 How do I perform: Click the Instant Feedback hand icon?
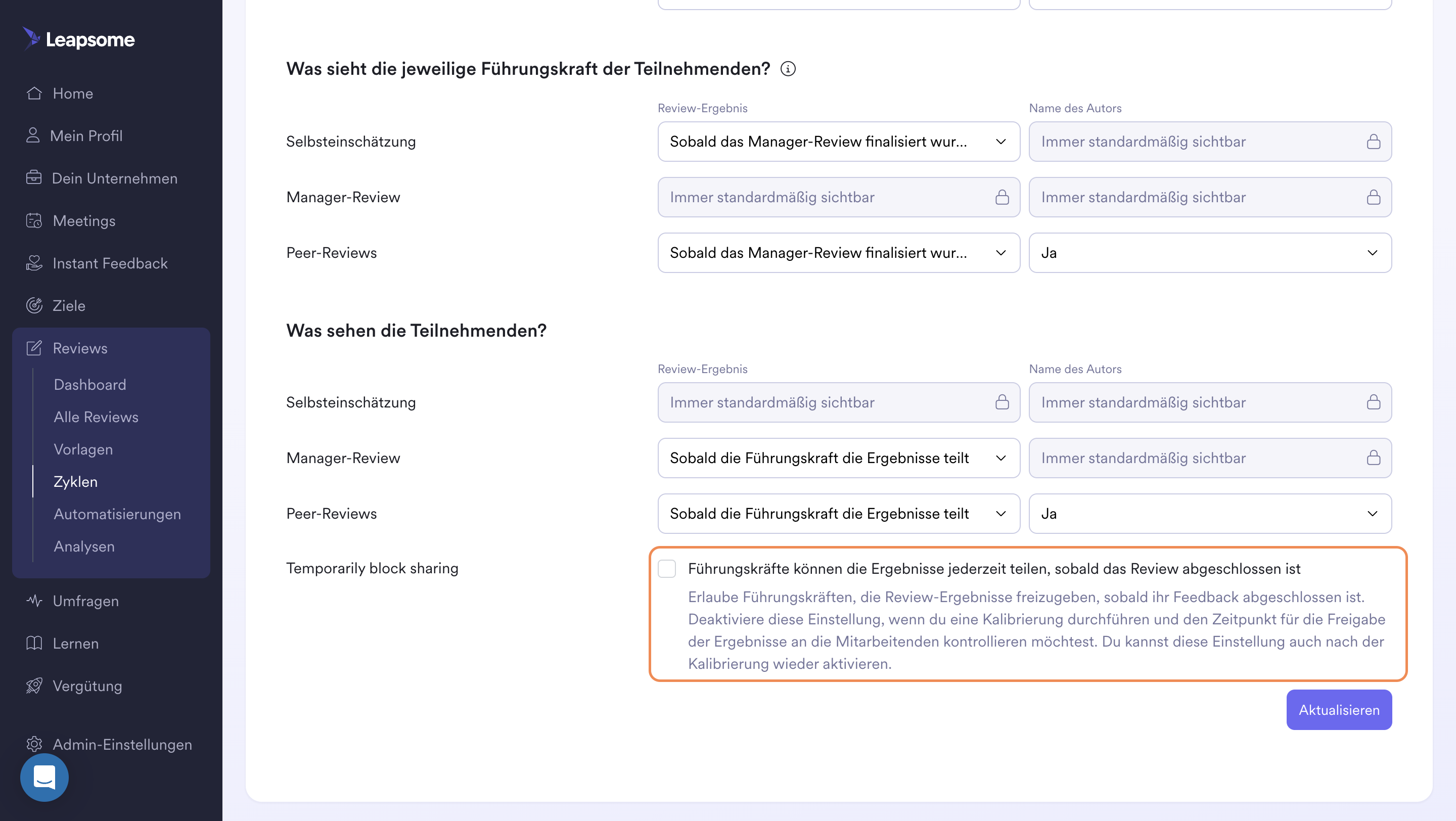[x=34, y=263]
